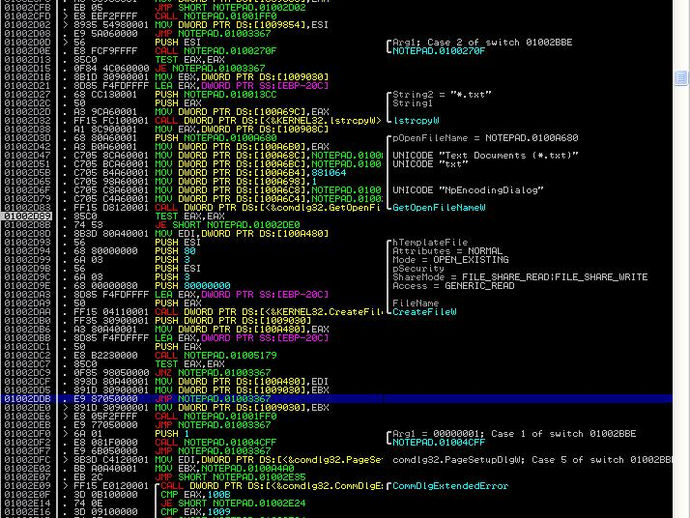Click 'Arg1 = 00000001; Case 1 of switch' comment
Viewport: 690px width, 518px height.
point(514,434)
